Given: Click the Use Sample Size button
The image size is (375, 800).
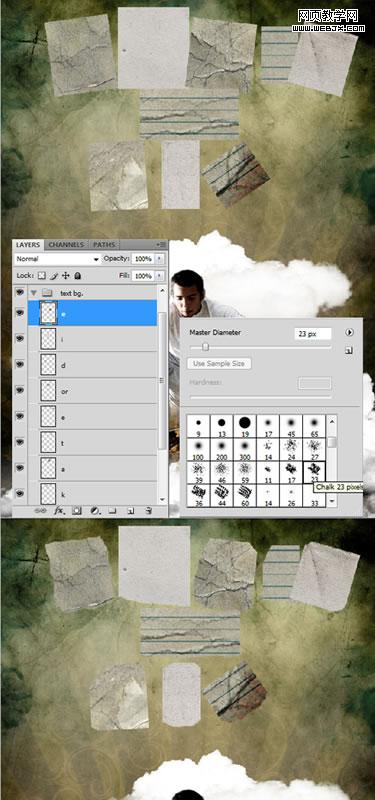Looking at the screenshot, I should click(219, 364).
